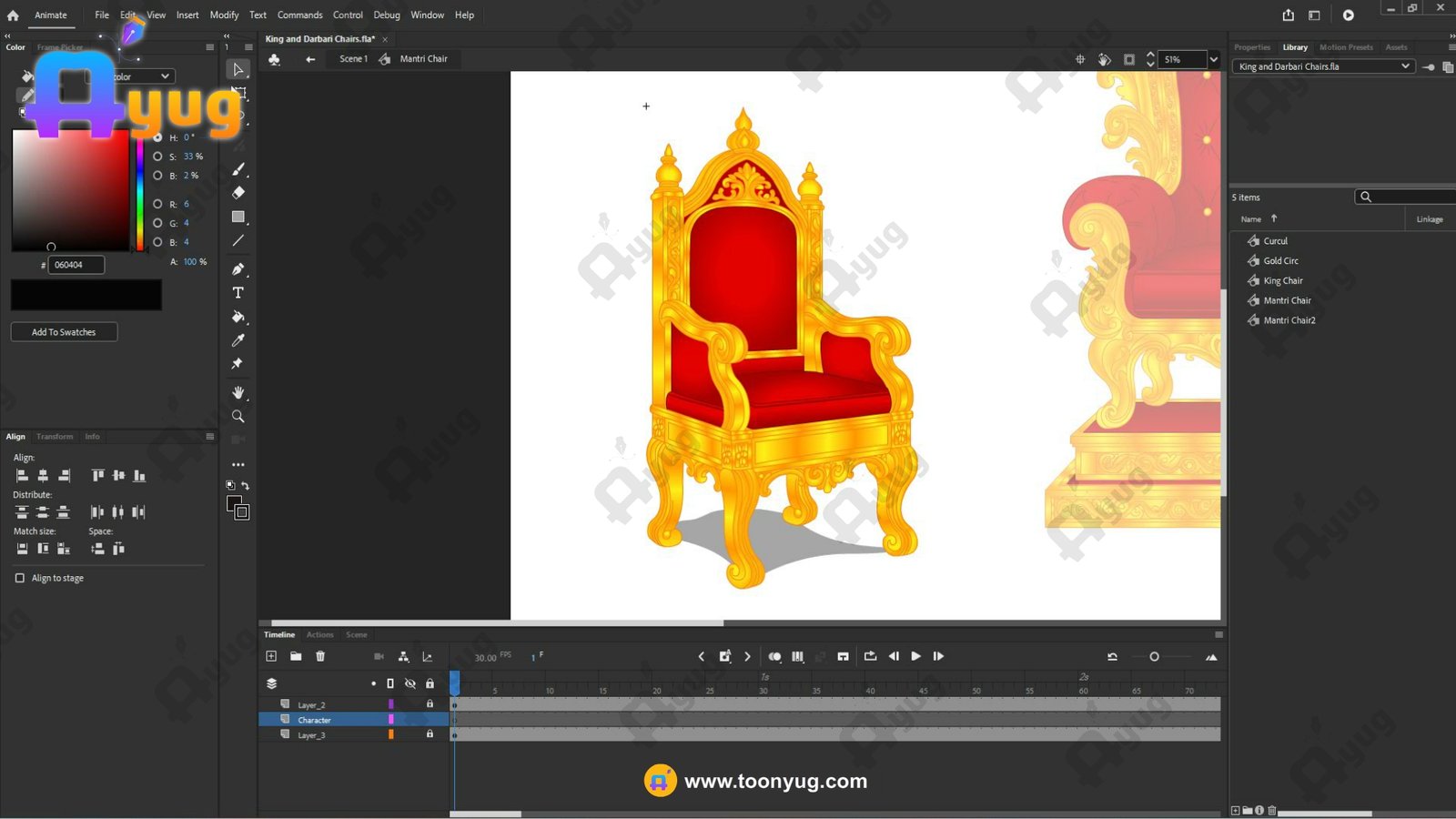Select the Green (G) radio button
The image size is (1456, 819).
(x=157, y=223)
